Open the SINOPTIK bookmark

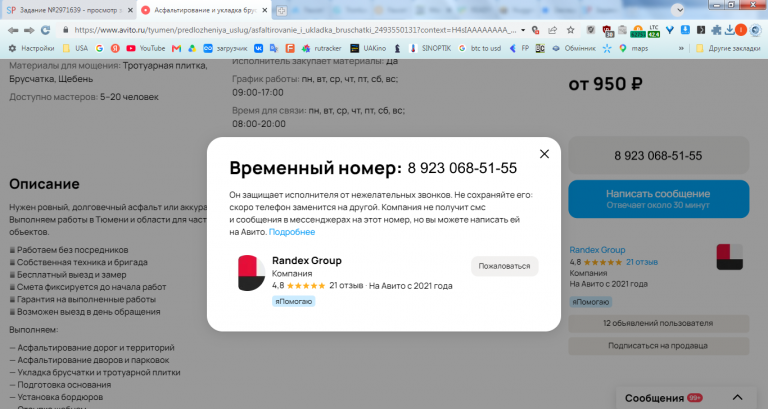[x=430, y=48]
